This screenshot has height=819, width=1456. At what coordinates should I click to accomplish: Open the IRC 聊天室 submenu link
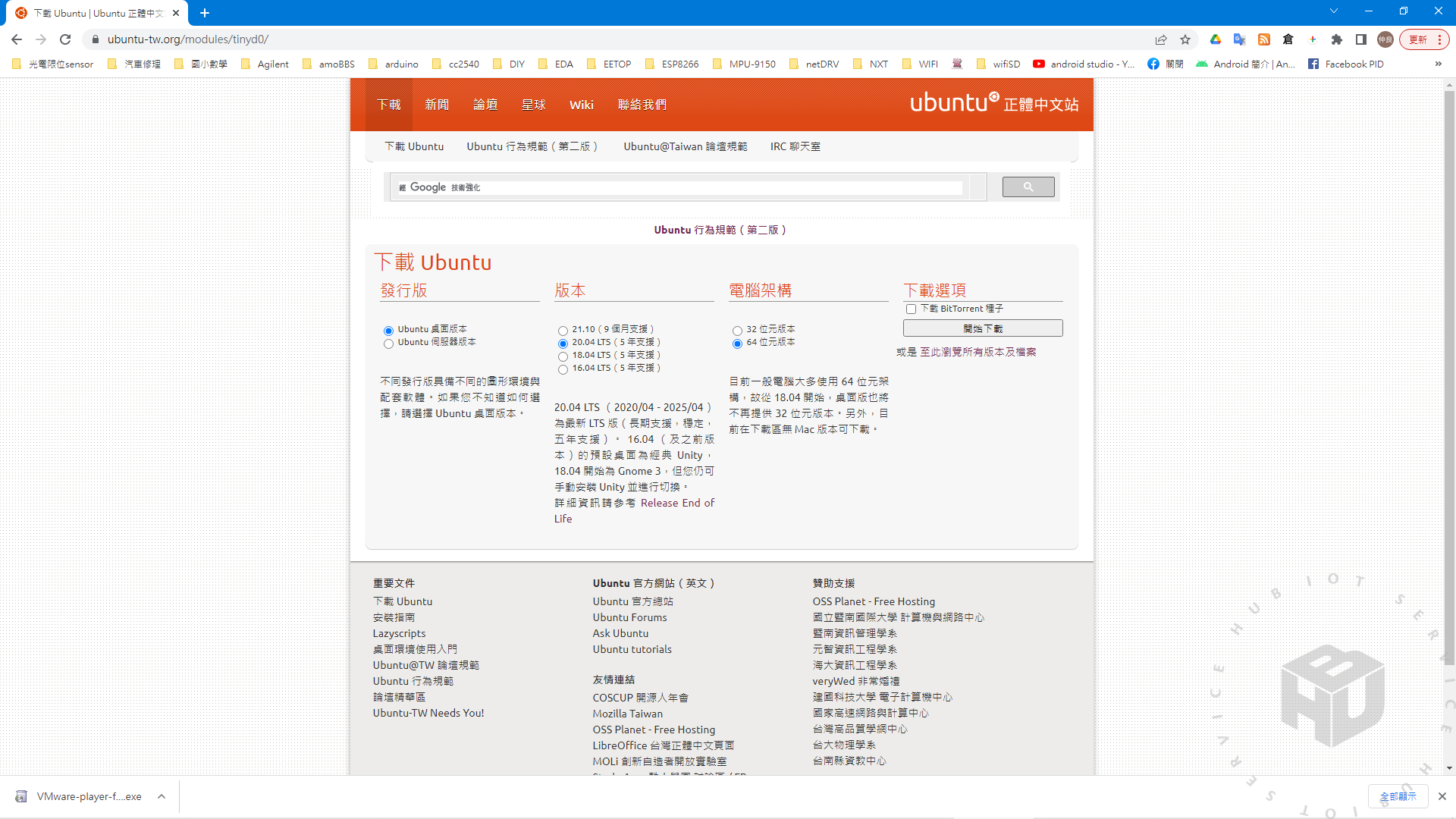pyautogui.click(x=795, y=146)
